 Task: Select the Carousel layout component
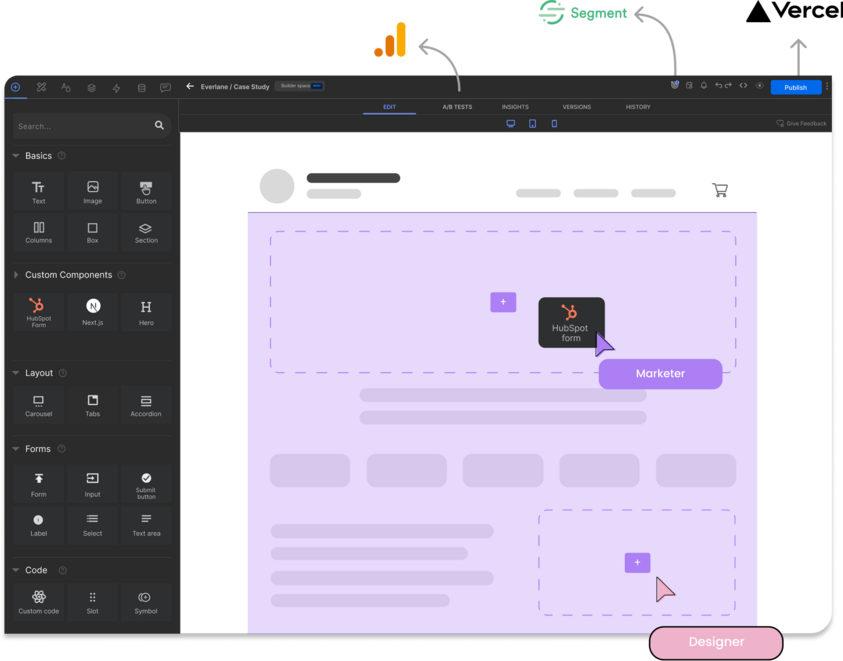[39, 406]
